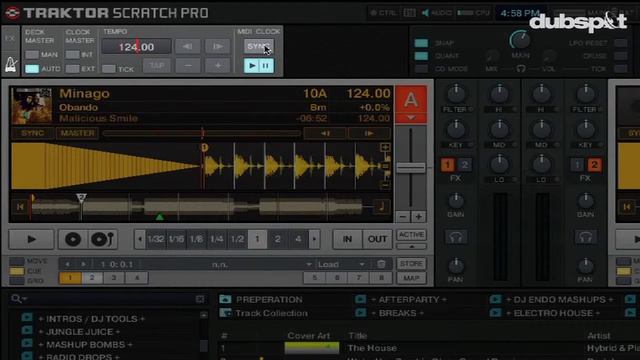Click the deck A CUE disc button
640x360 pixels.
click(x=73, y=239)
